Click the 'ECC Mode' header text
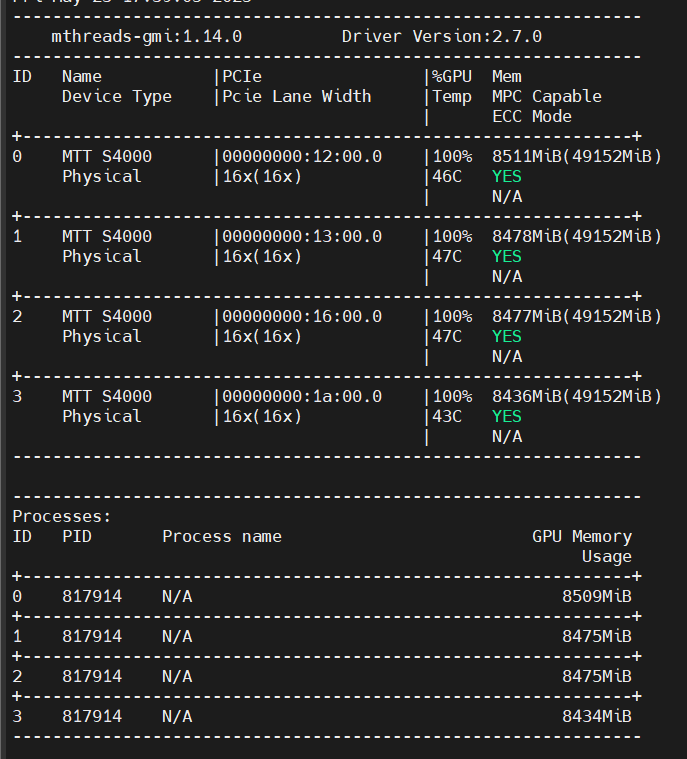Screen dimensions: 687x759 pyautogui.click(x=532, y=117)
